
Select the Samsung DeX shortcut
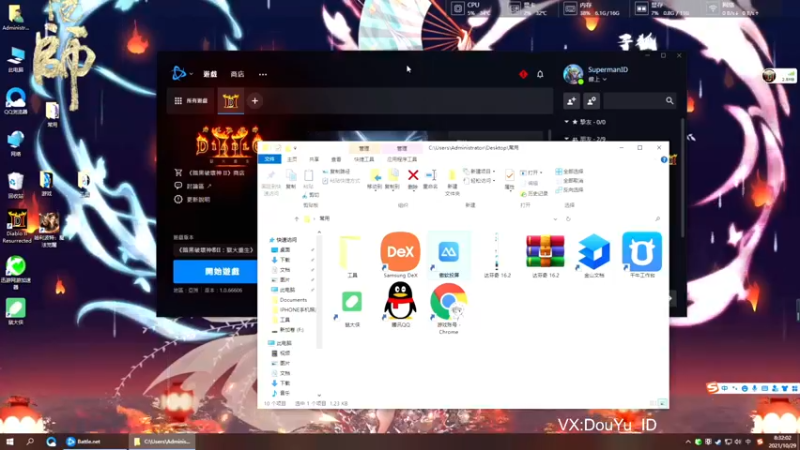(x=401, y=255)
